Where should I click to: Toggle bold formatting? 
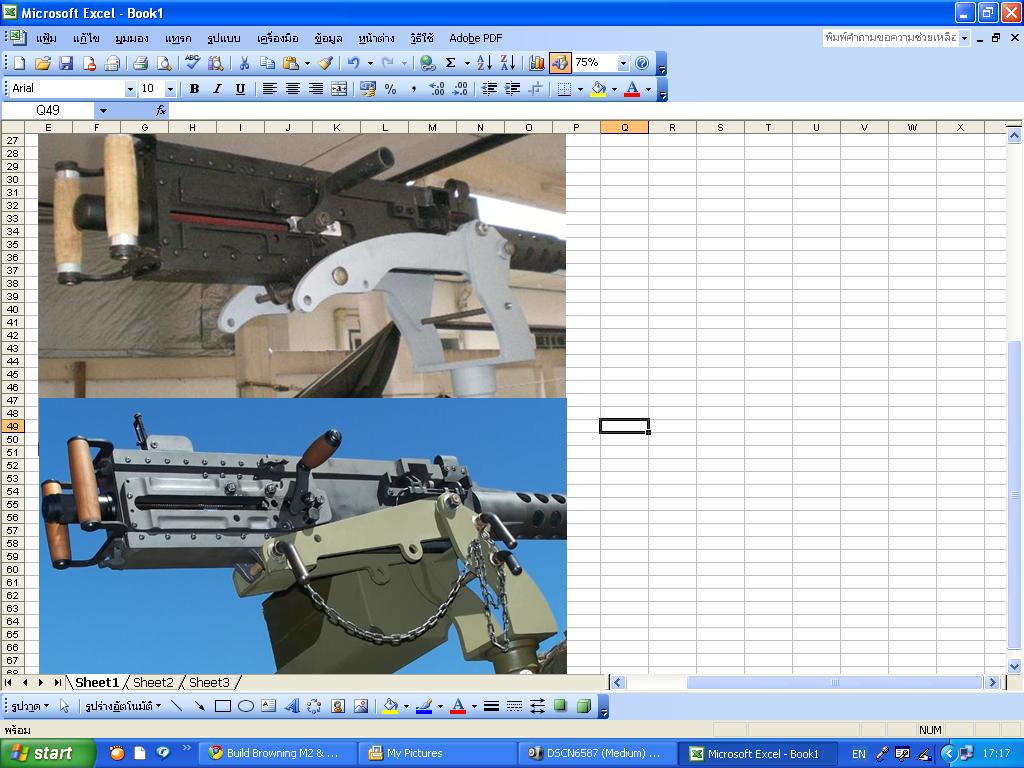(194, 89)
